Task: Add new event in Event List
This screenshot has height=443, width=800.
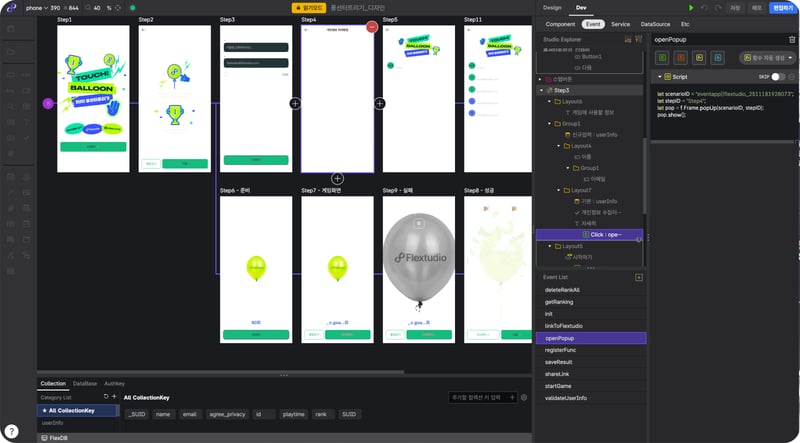Action: pos(639,276)
